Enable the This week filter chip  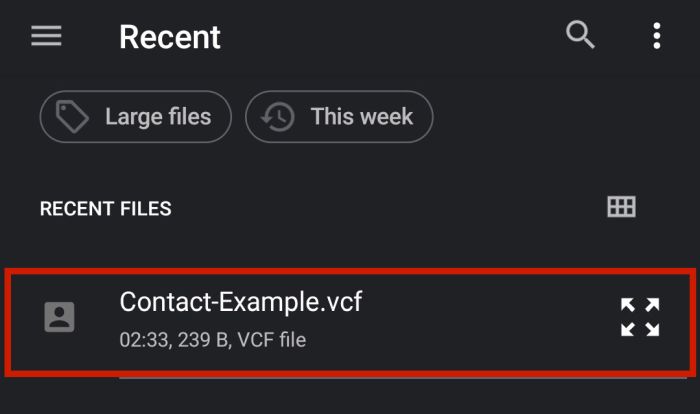339,117
